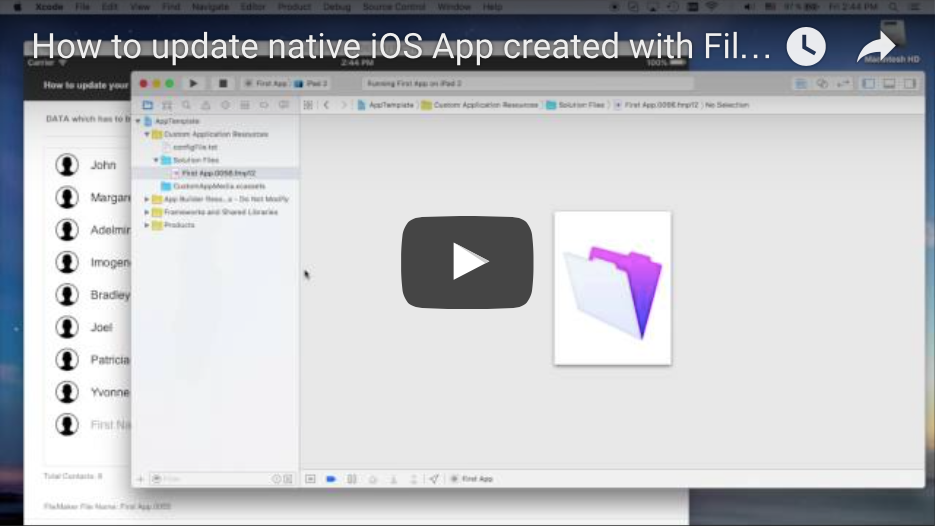Click the navigator Add plus button
Viewport: 935px width, 527px height.
pos(140,479)
